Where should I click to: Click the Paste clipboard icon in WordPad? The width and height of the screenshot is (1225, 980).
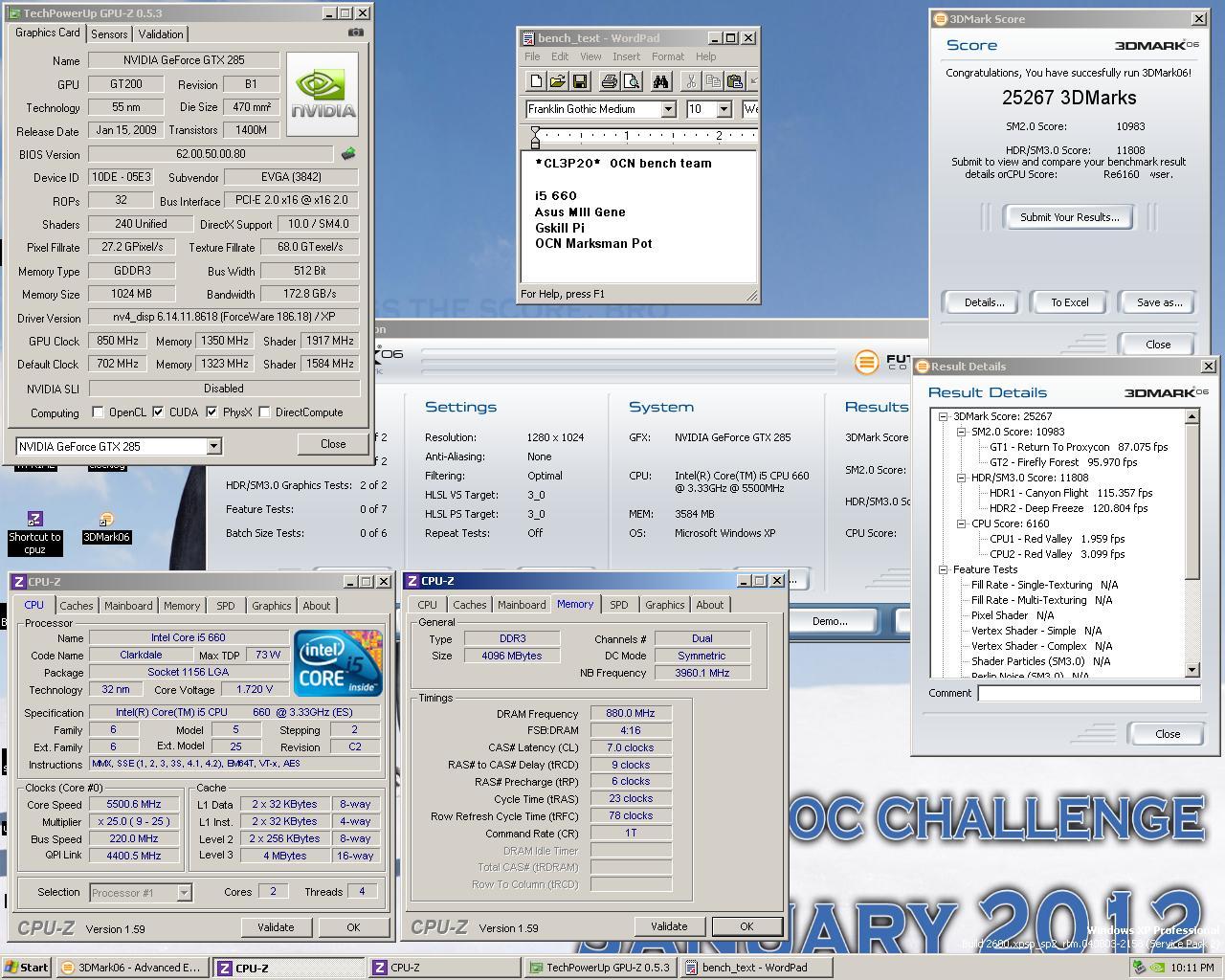[735, 82]
